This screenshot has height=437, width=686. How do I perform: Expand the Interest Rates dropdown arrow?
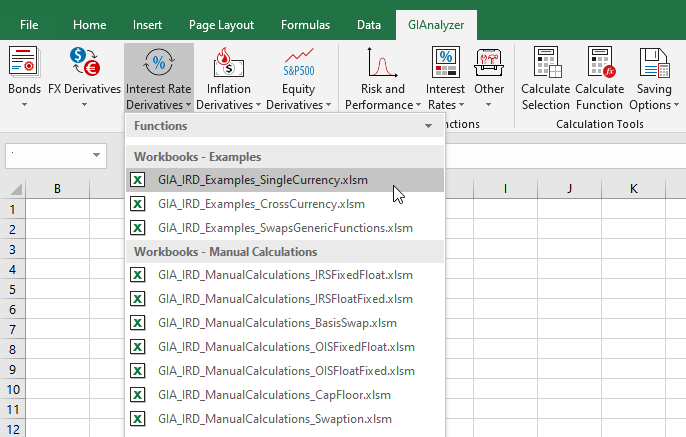coord(461,105)
